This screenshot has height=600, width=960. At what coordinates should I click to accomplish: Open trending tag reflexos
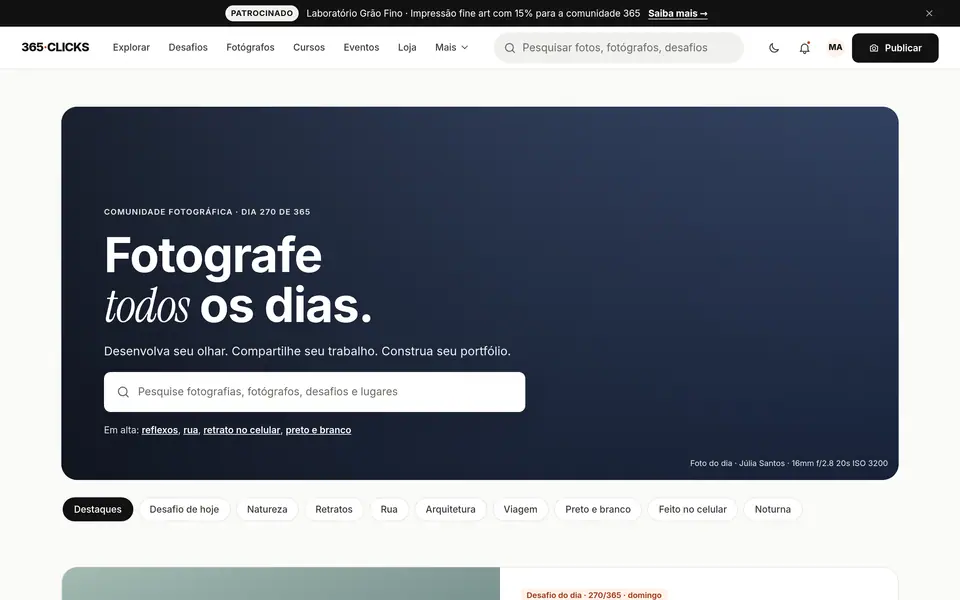[x=159, y=430]
